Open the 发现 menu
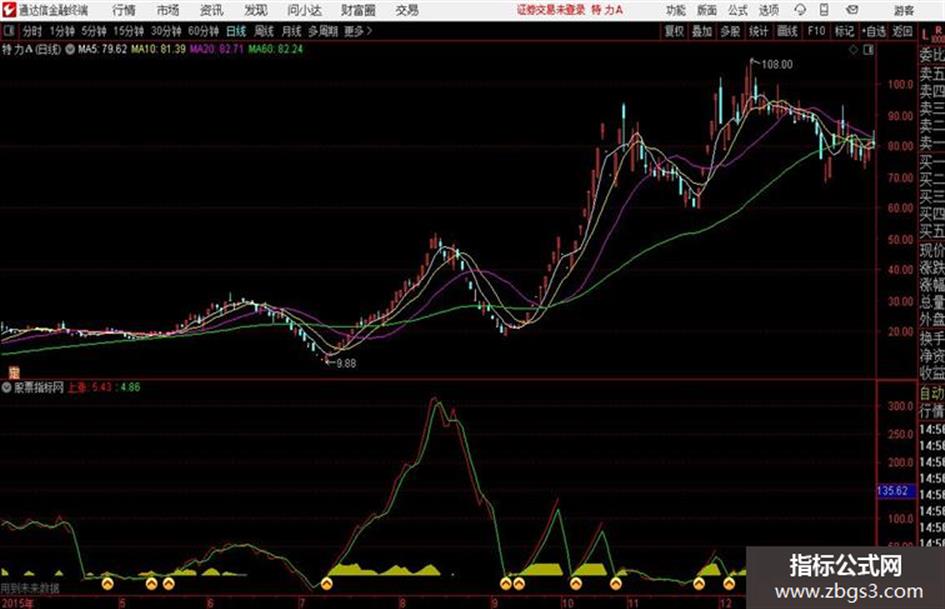The image size is (945, 609). pos(256,10)
